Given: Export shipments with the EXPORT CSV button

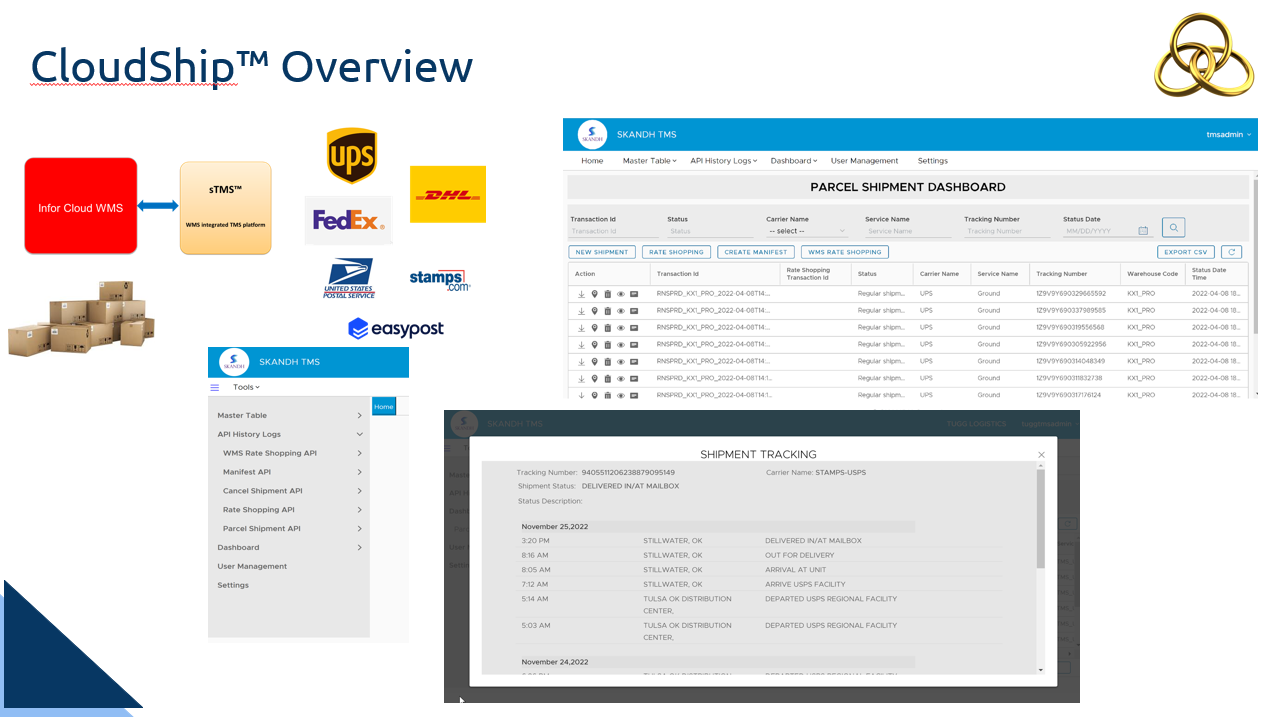Looking at the screenshot, I should point(1185,251).
